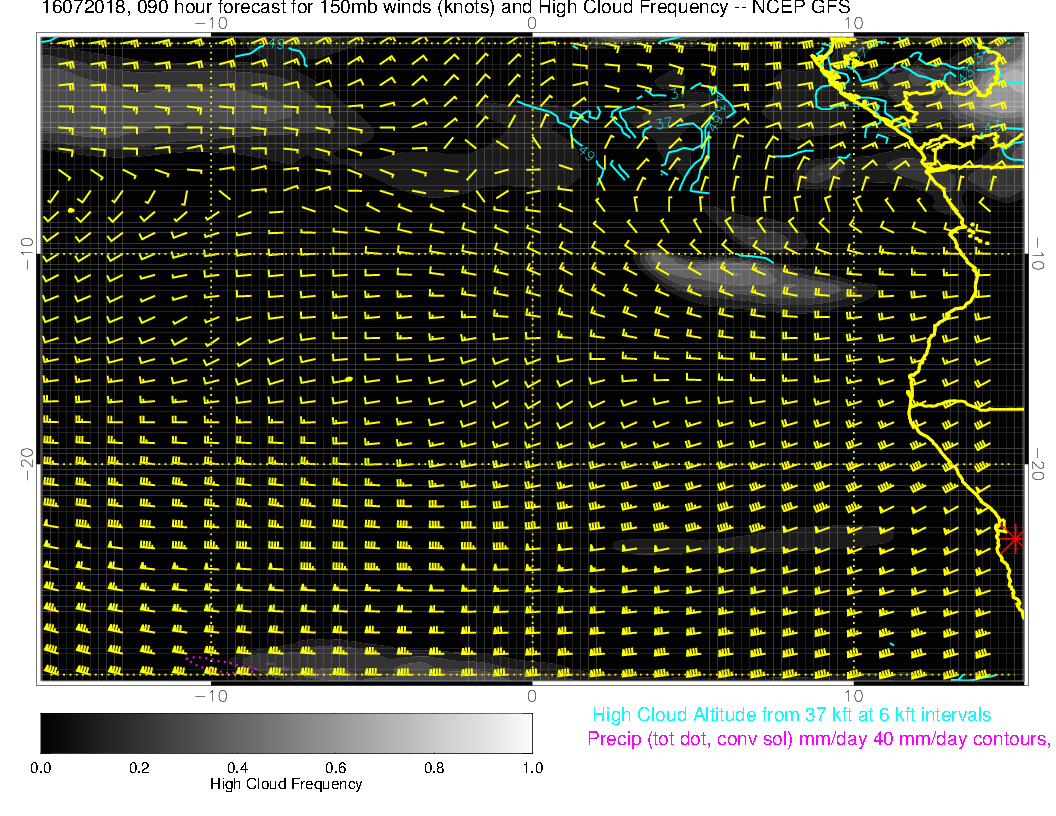Click the elongated gray cloud band near the red marker
This screenshot has height=816, width=1056.
coord(750,540)
